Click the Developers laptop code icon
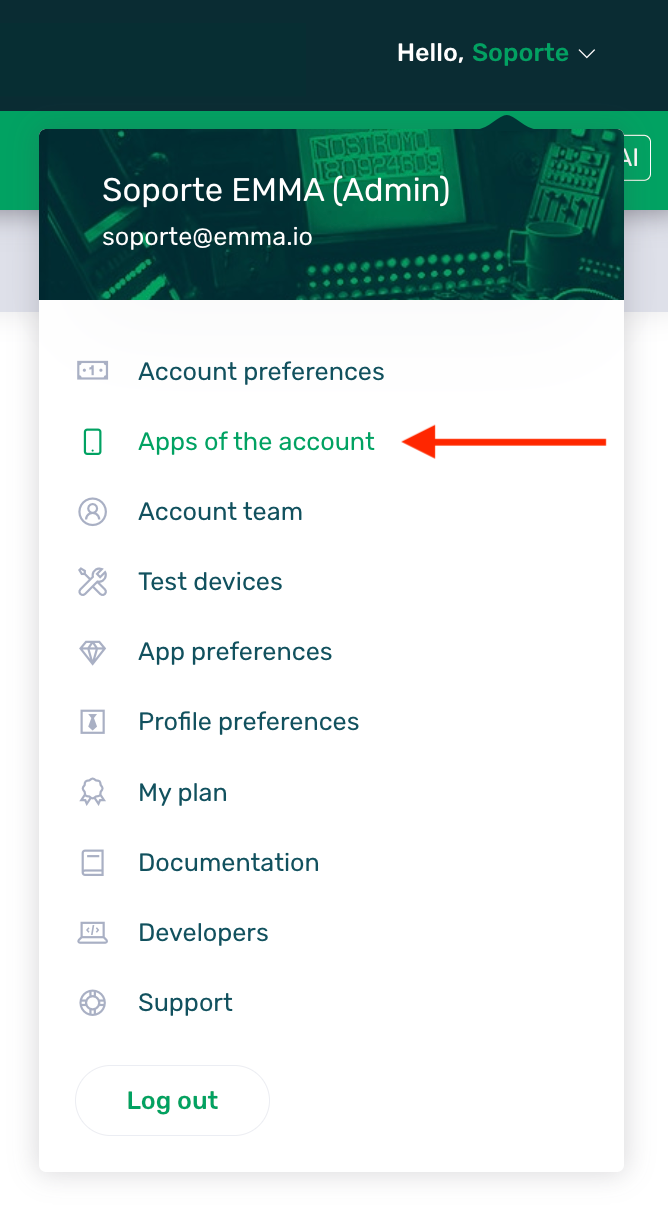 (x=92, y=932)
